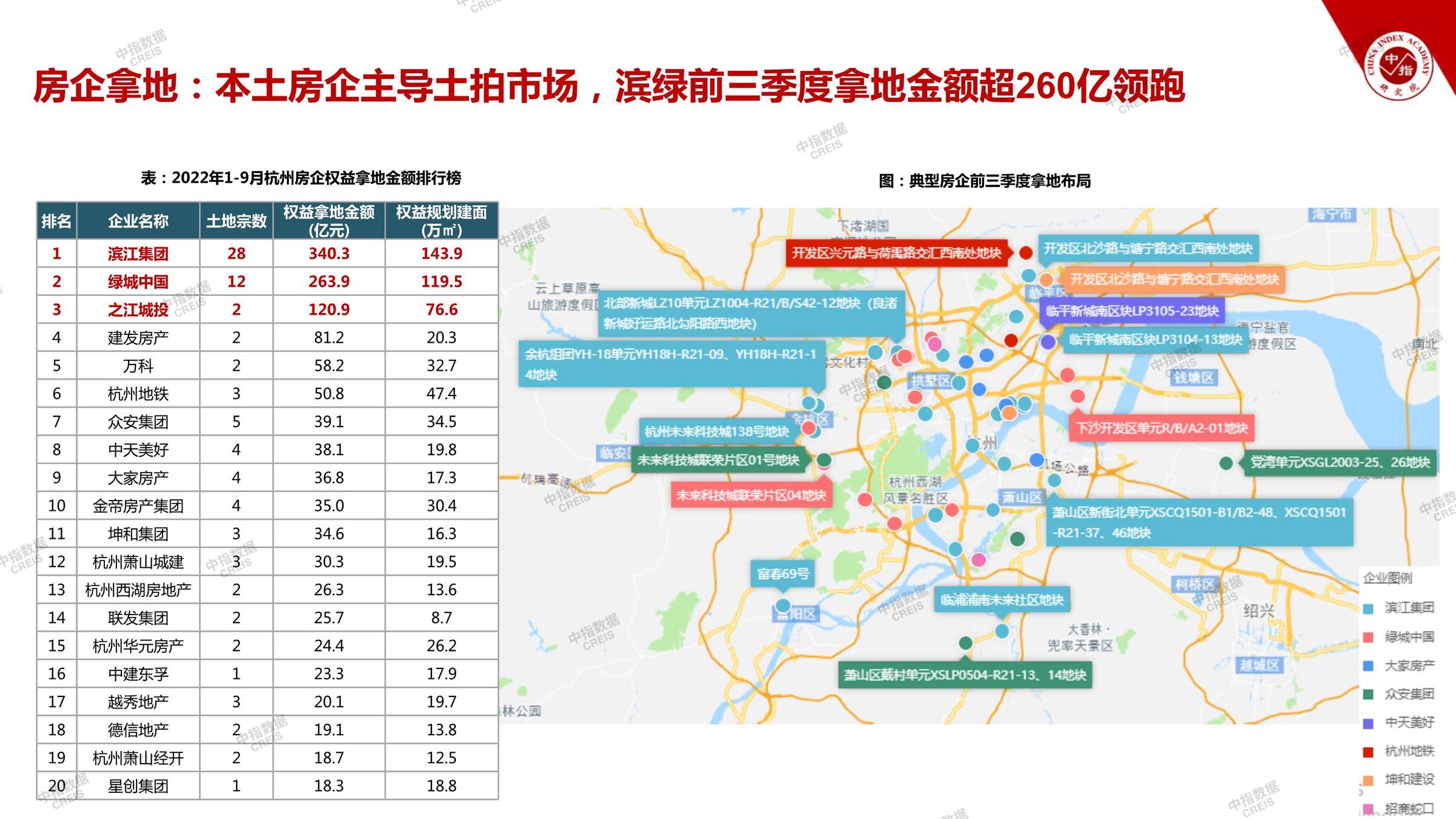
Task: Click the 滨江集团 teal legend swatch
Action: [x=1368, y=608]
